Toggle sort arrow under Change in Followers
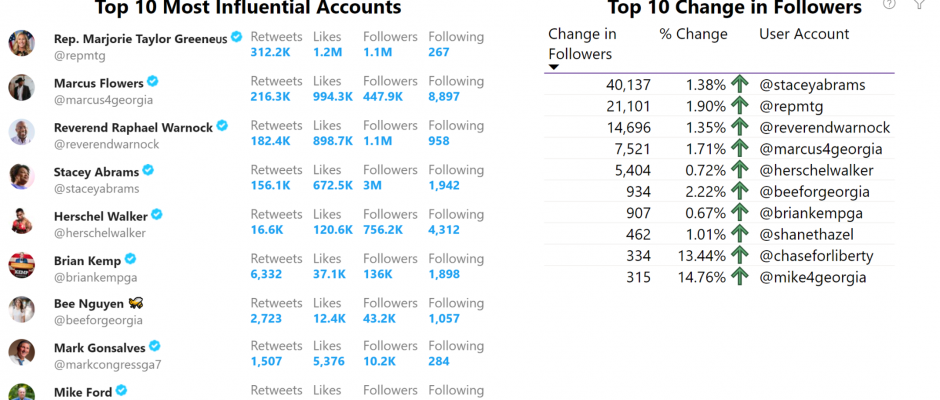 [x=554, y=67]
